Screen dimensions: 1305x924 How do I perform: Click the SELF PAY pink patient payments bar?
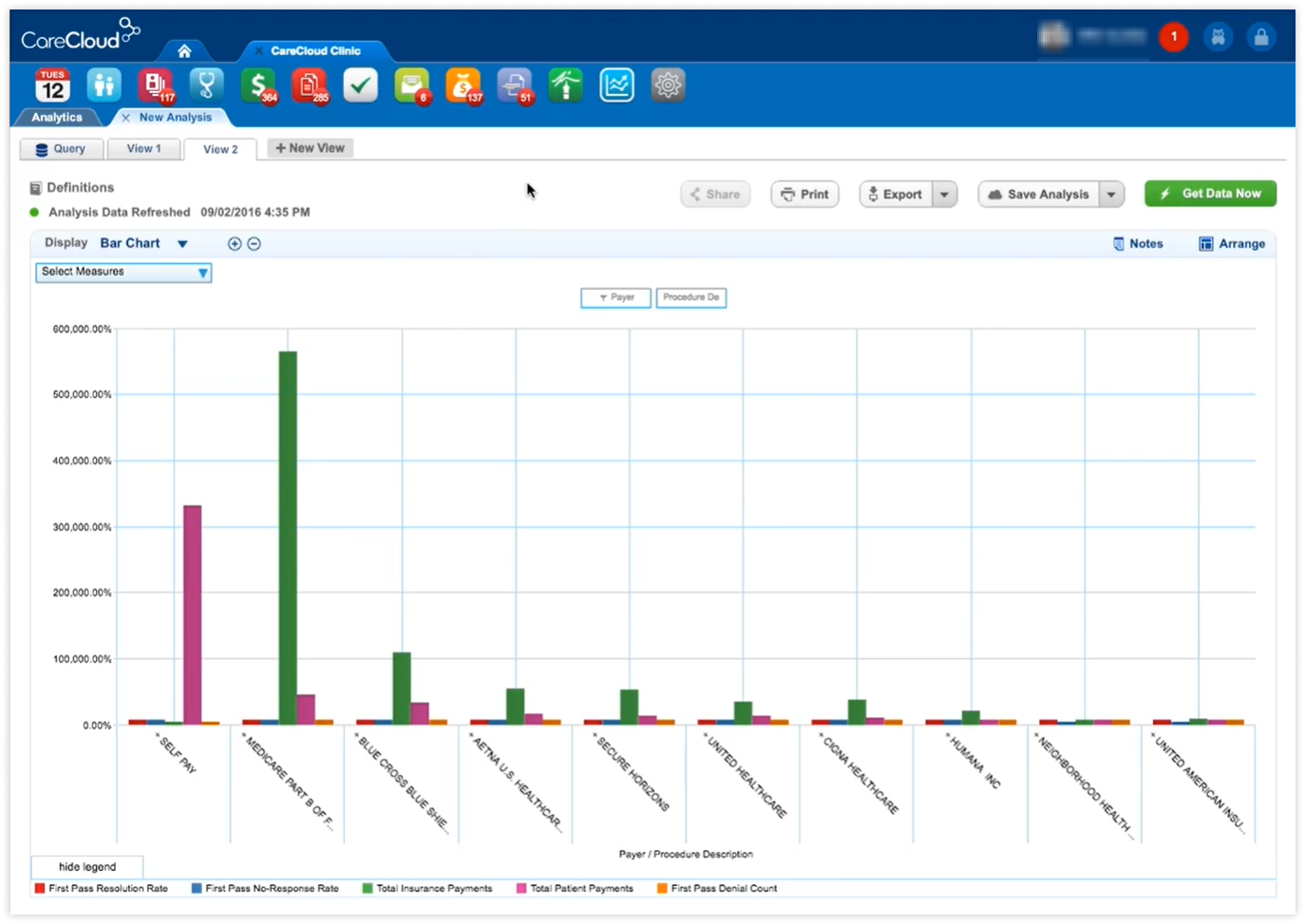(x=192, y=615)
